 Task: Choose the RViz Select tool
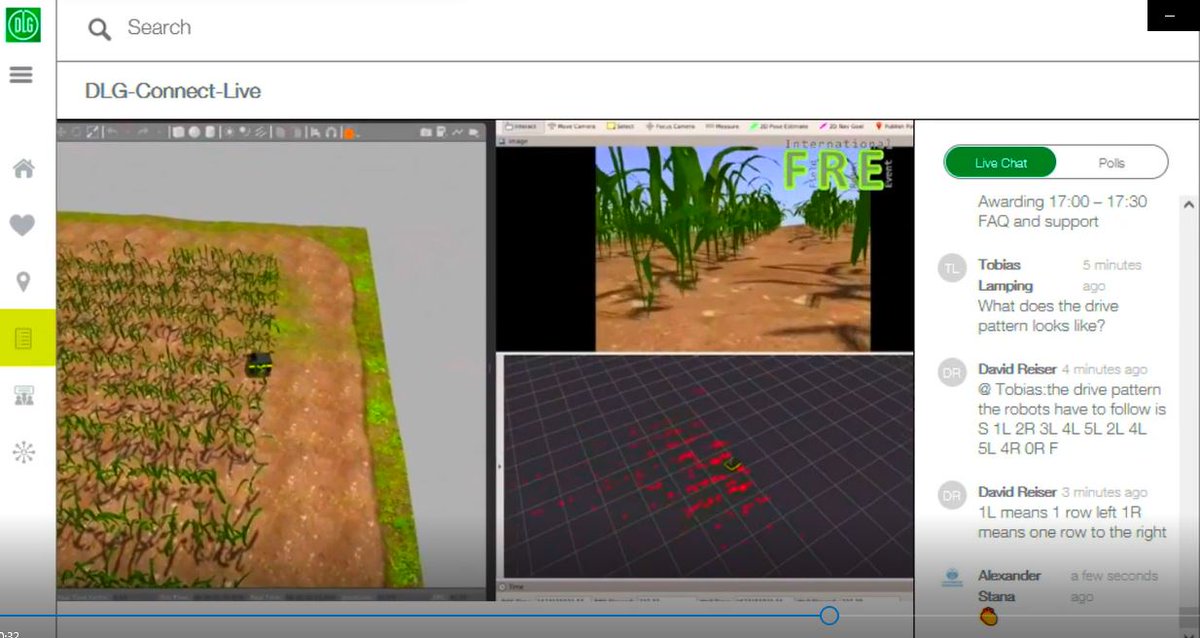[620, 126]
